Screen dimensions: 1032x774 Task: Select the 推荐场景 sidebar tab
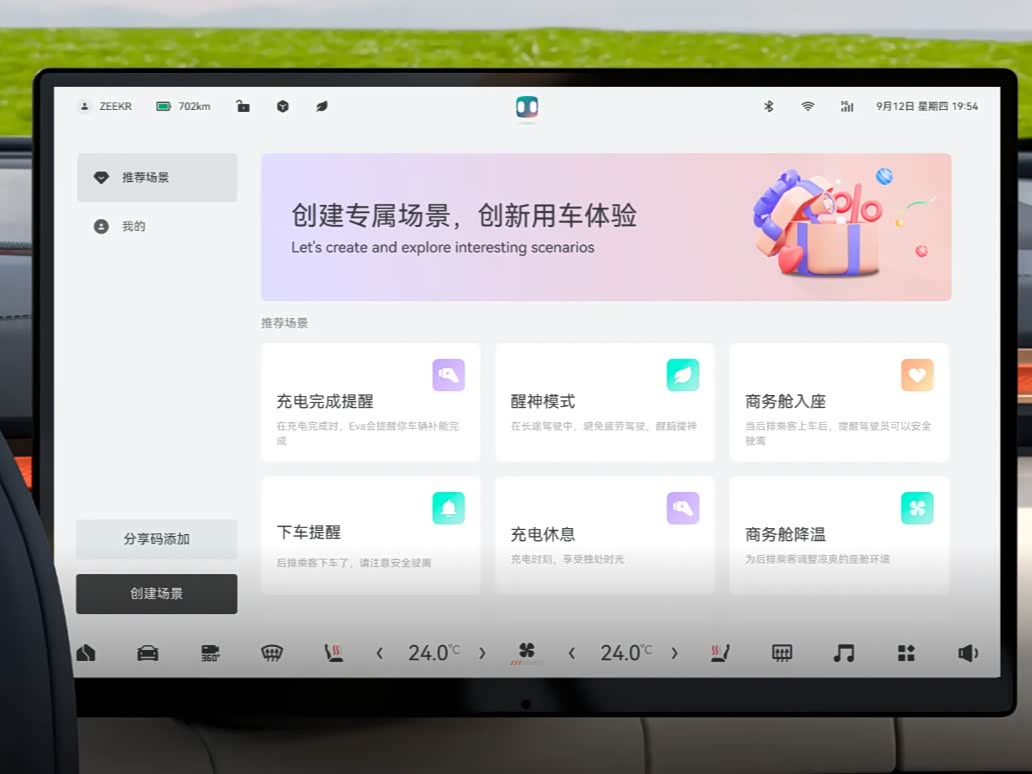point(157,178)
